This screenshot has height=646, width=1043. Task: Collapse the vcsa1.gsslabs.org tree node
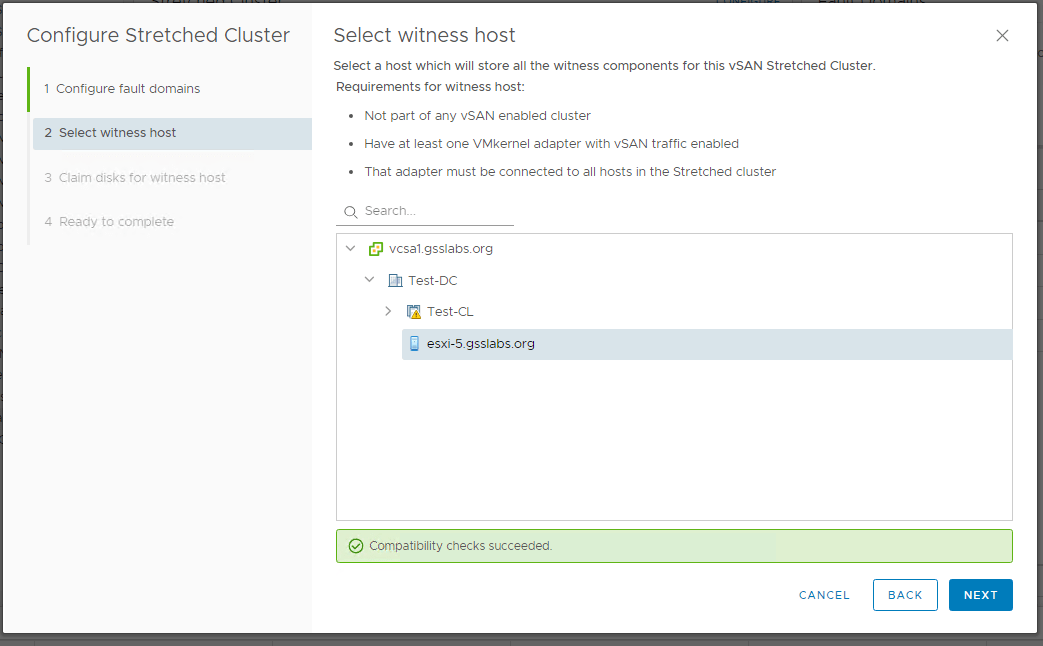350,248
